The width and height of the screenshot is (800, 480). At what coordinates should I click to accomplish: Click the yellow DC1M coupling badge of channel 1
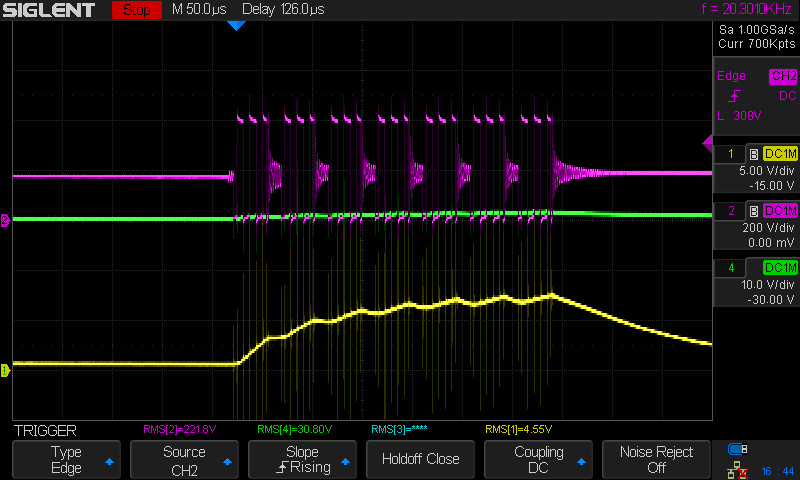(x=780, y=154)
